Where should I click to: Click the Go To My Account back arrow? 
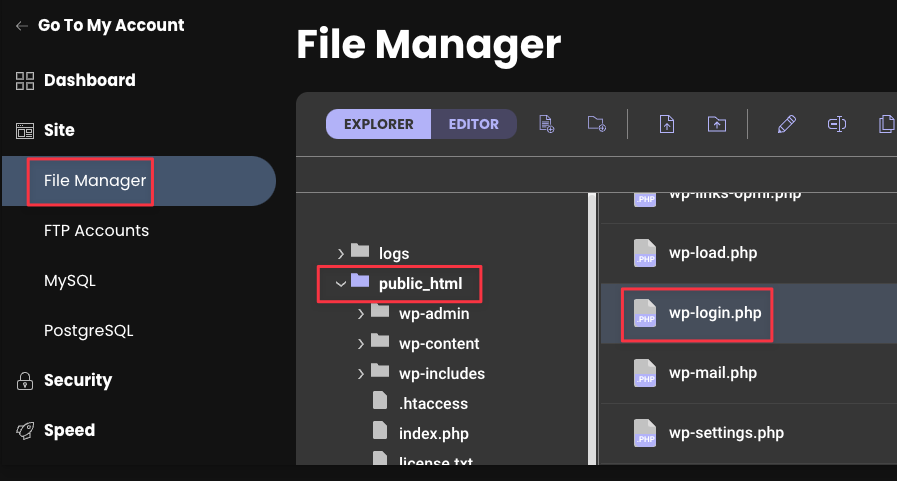pyautogui.click(x=22, y=26)
